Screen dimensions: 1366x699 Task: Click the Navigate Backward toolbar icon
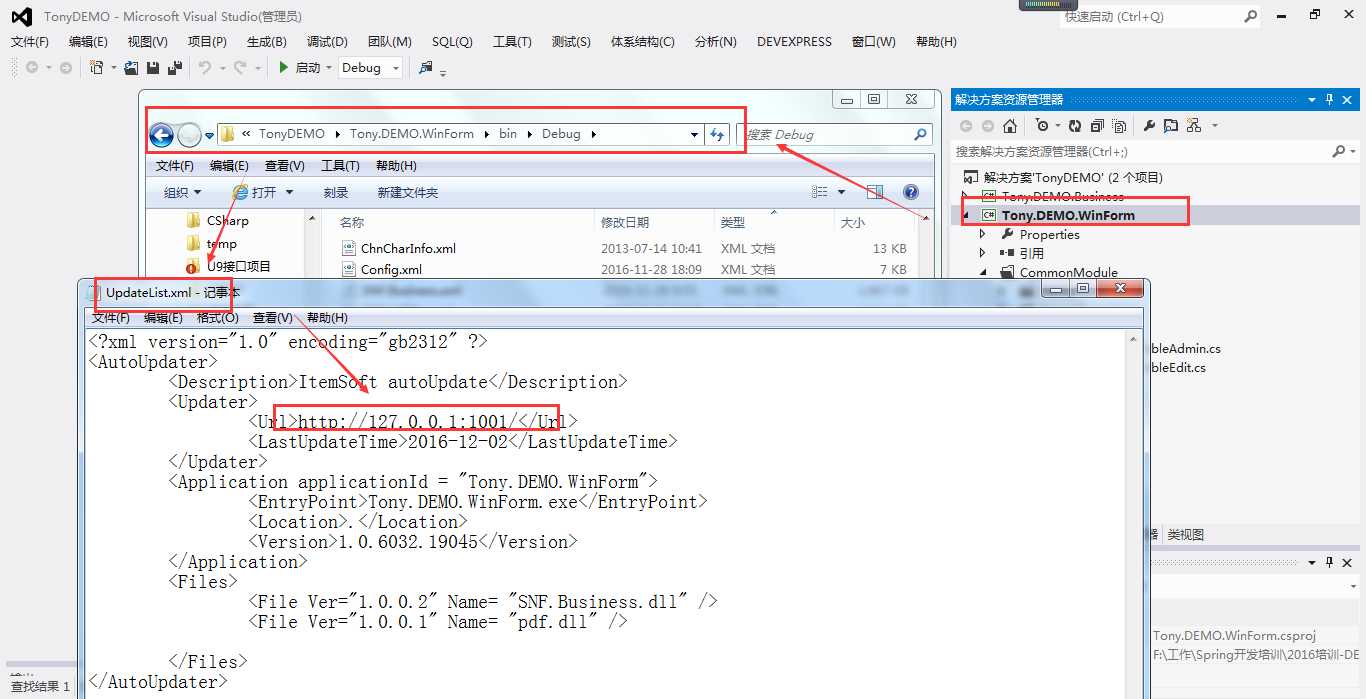click(x=32, y=68)
